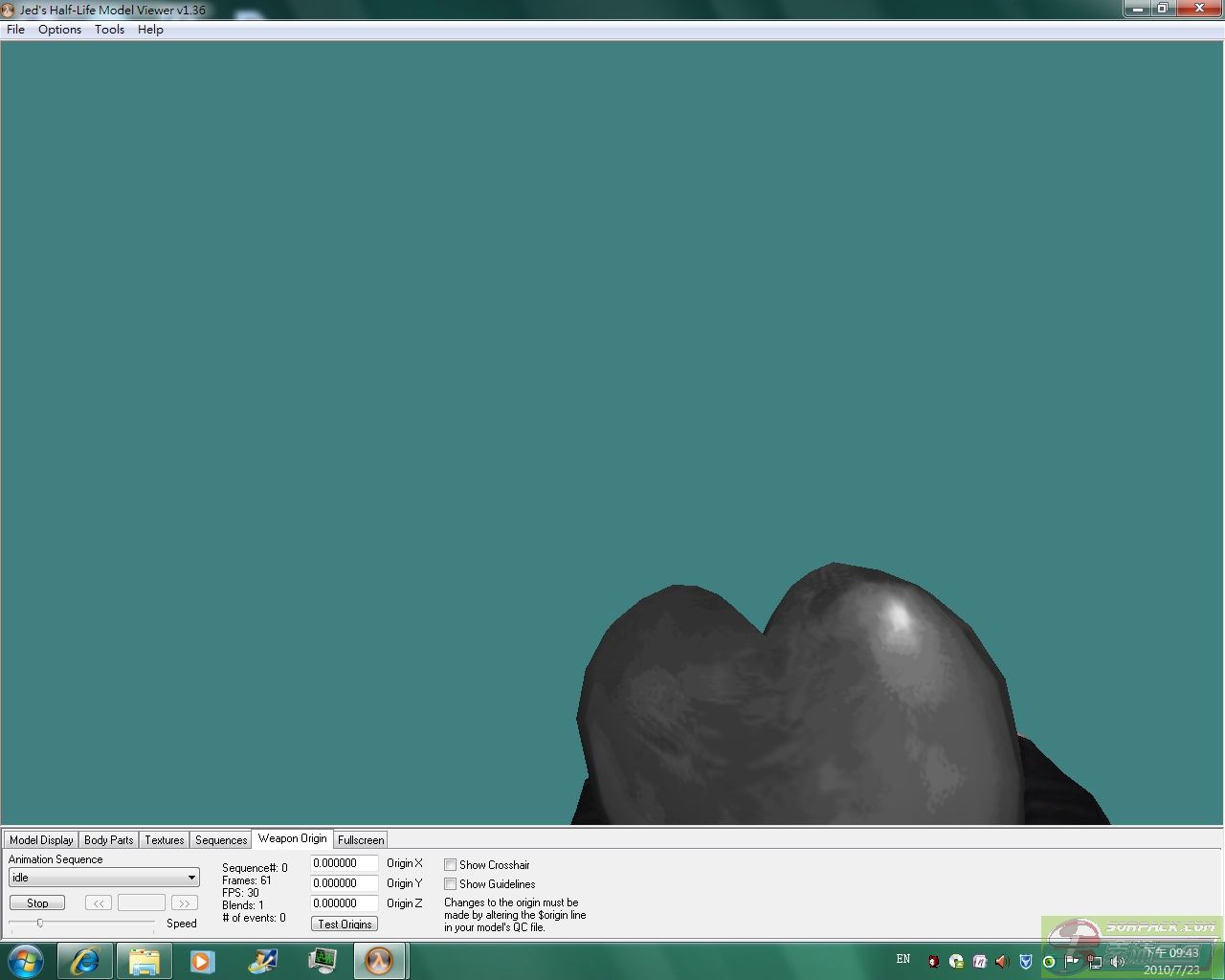Enable the Show Guidelines checkbox

(450, 884)
